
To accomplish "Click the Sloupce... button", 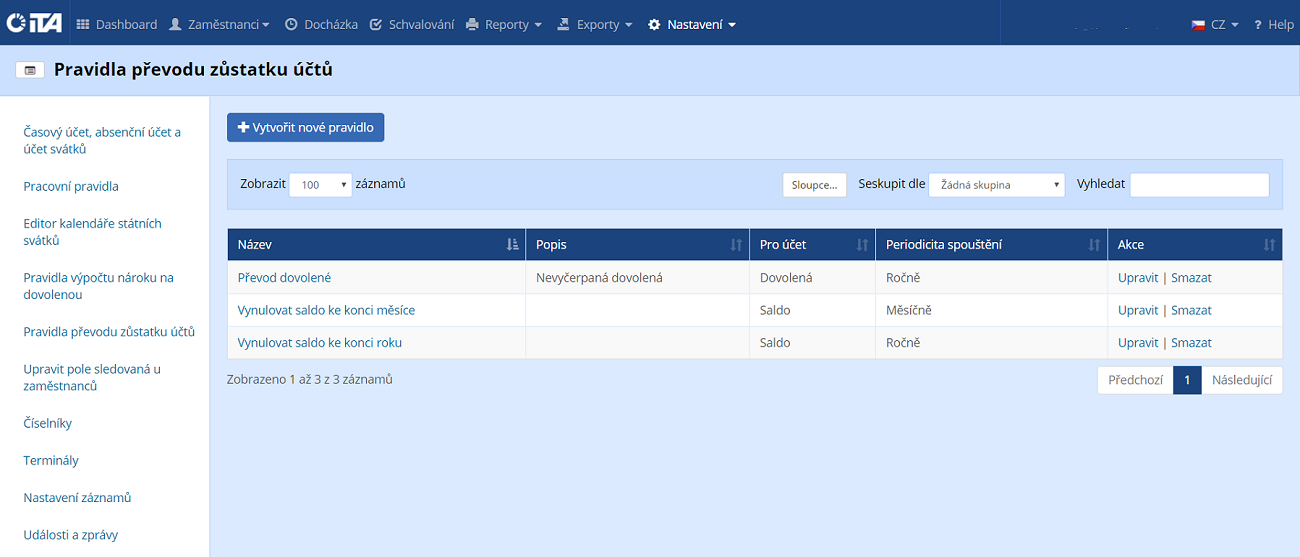I will click(814, 185).
